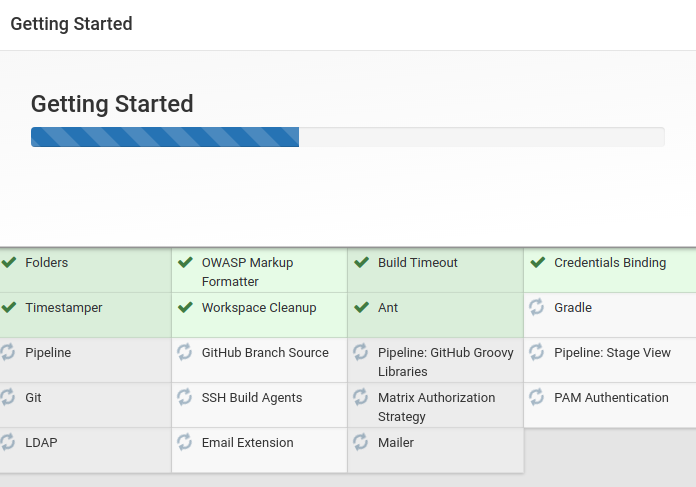This screenshot has width=696, height=487.
Task: Click the 'Email Extension' plugin name
Action: (x=247, y=443)
